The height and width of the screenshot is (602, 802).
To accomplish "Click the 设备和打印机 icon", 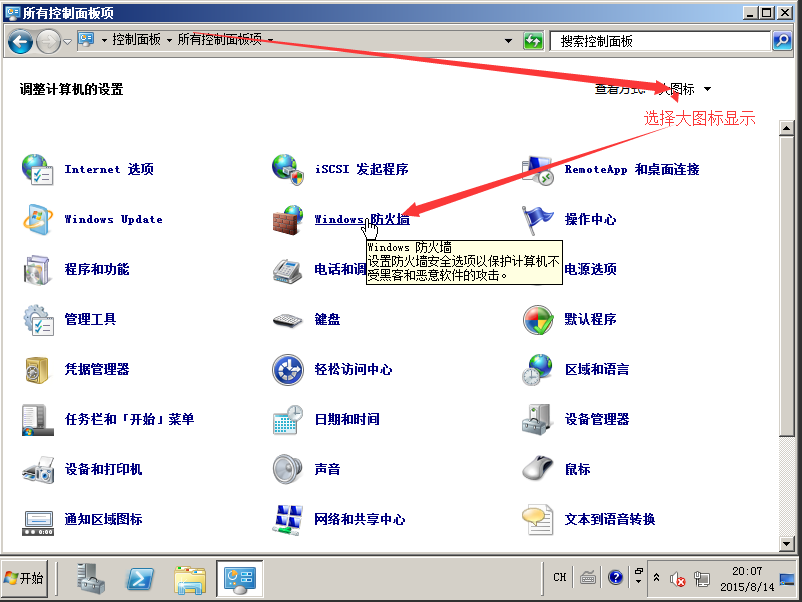I will click(37, 470).
